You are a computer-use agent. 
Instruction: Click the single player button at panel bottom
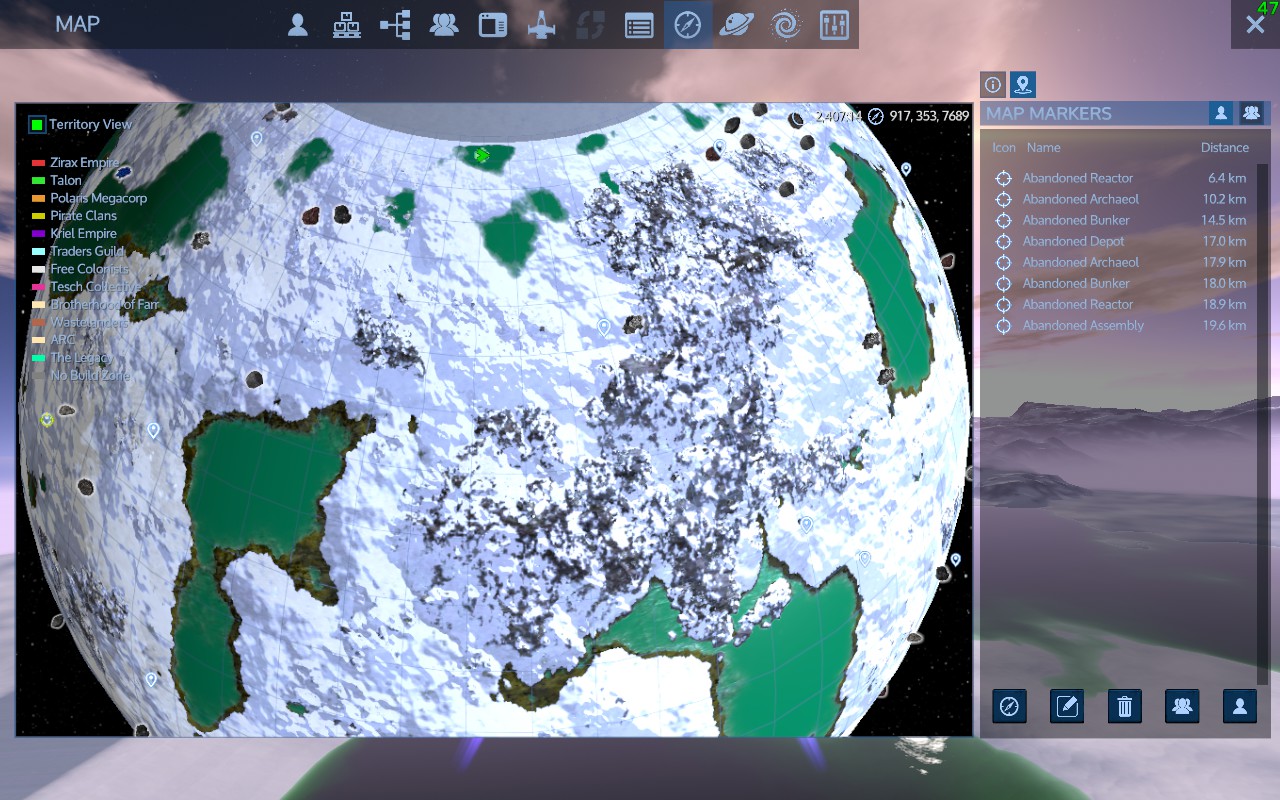tap(1240, 706)
